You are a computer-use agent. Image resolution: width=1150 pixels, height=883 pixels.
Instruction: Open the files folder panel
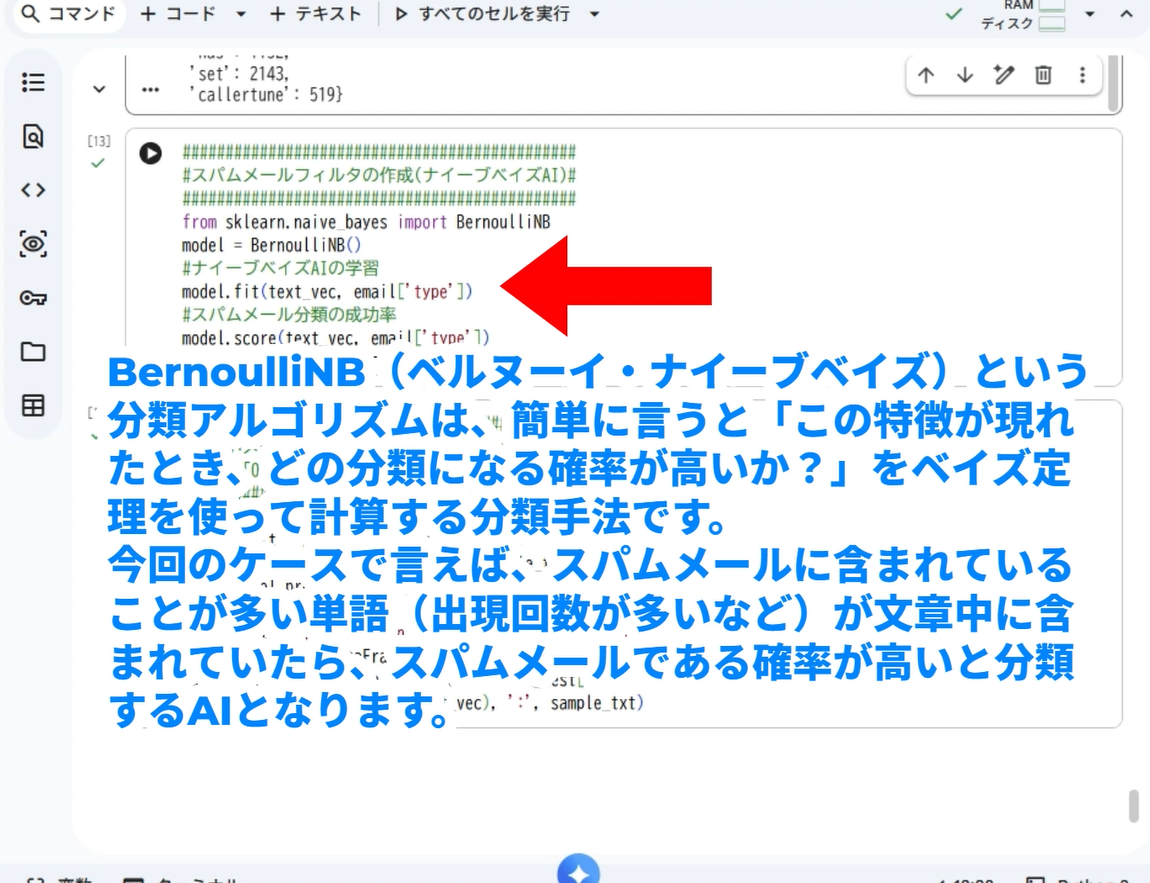33,351
